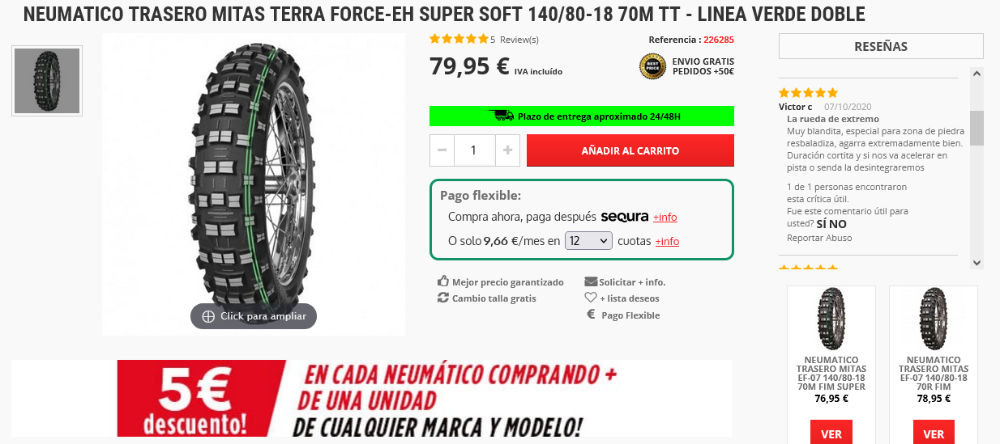Click the Cambio talla gratis refresh icon
Viewport: 1000px width, 444px height.
(x=443, y=298)
